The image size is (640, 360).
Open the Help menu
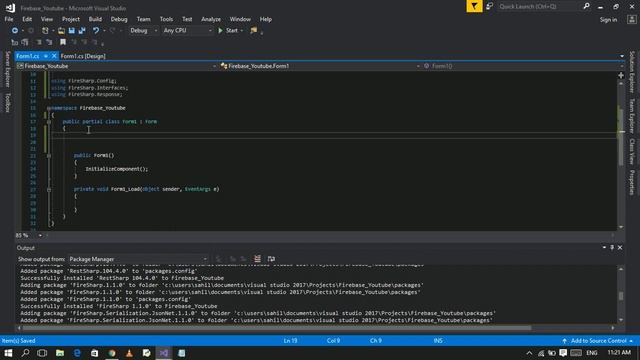click(266, 19)
